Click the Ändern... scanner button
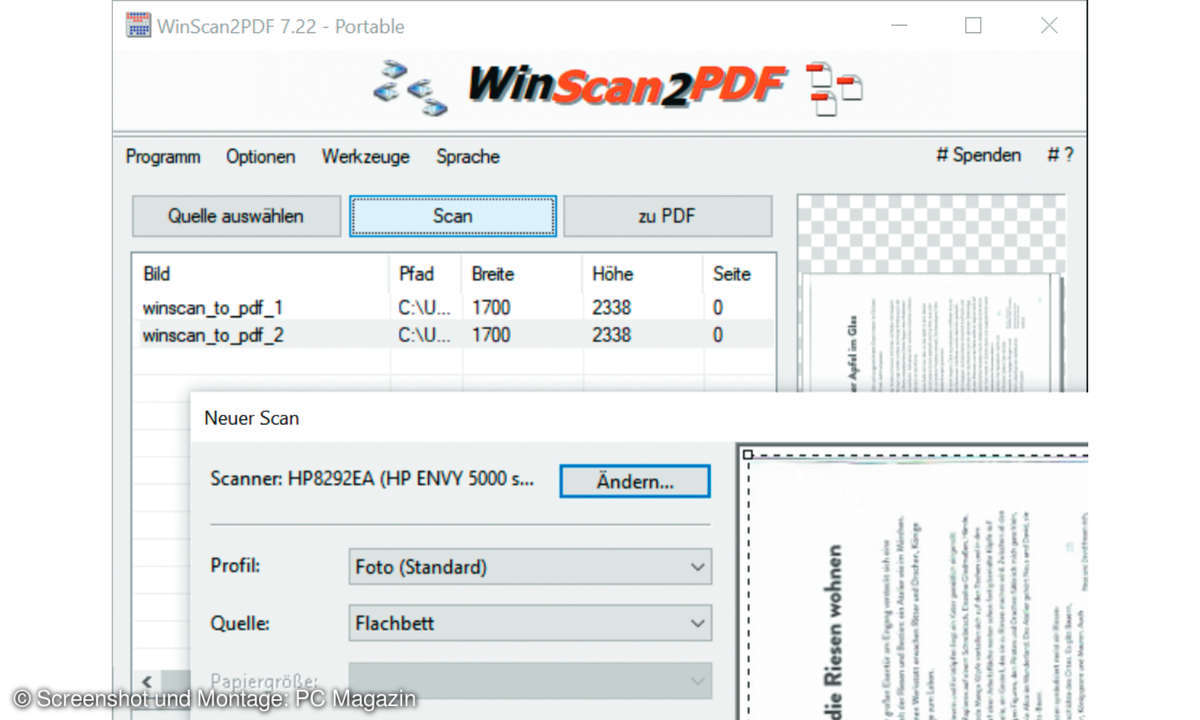Viewport: 1200px width, 720px height. [635, 481]
